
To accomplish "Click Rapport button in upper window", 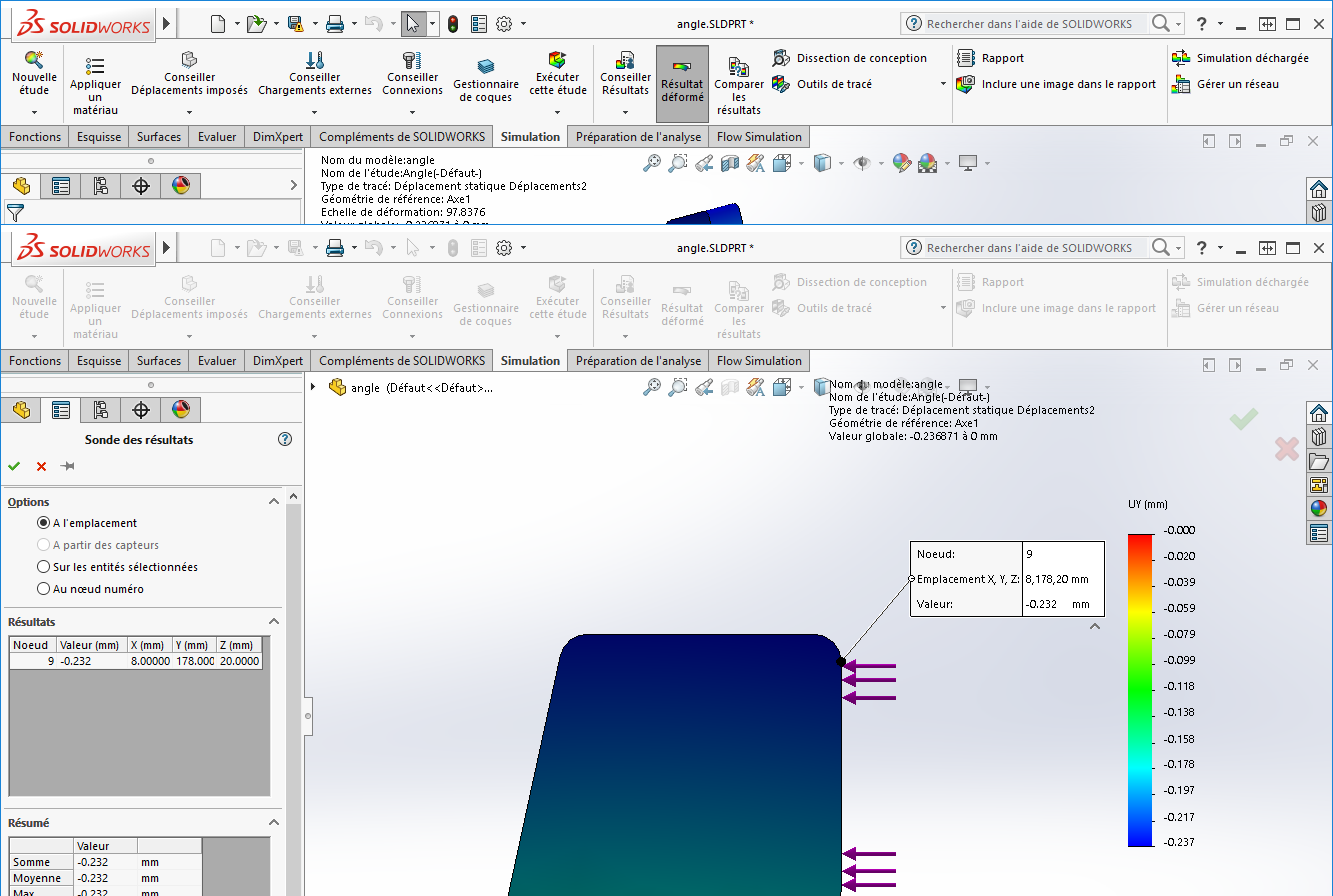I will click(990, 58).
